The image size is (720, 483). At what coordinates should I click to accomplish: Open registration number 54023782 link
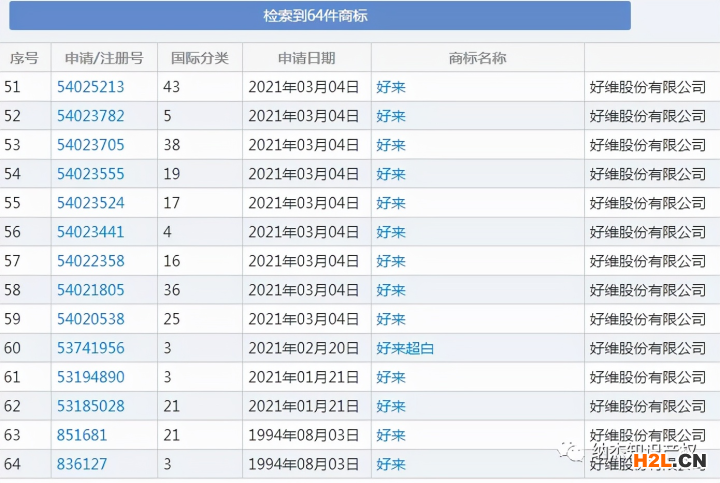[90, 116]
